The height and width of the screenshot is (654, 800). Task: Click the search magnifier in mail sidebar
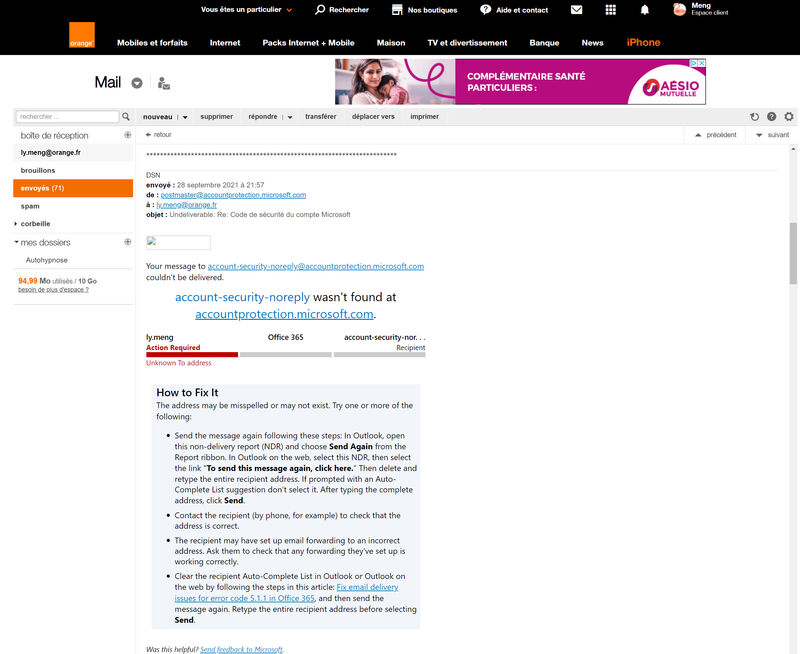pyautogui.click(x=126, y=117)
